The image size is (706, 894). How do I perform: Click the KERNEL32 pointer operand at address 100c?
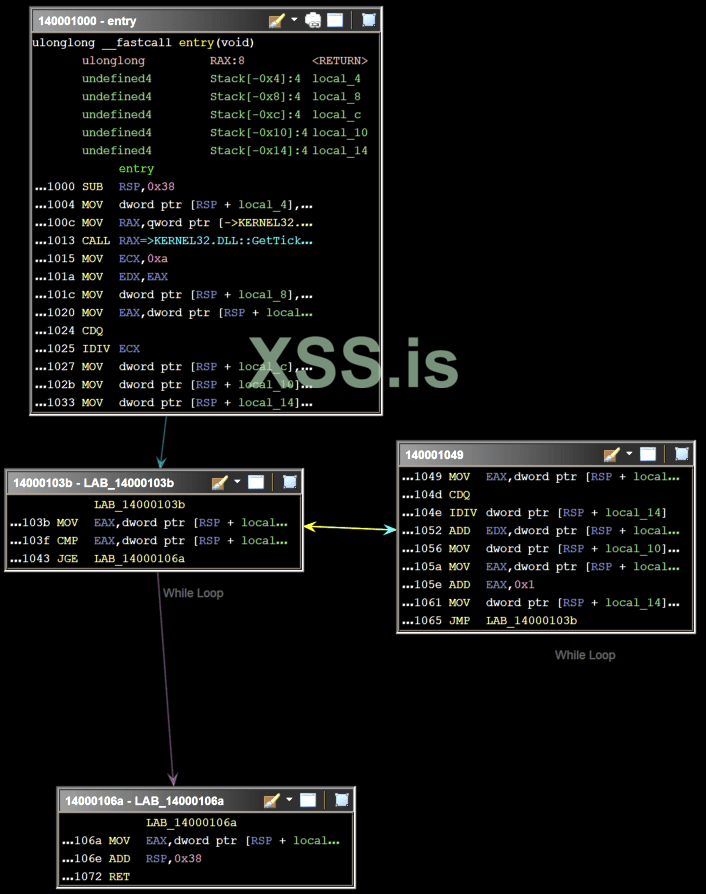[x=266, y=222]
